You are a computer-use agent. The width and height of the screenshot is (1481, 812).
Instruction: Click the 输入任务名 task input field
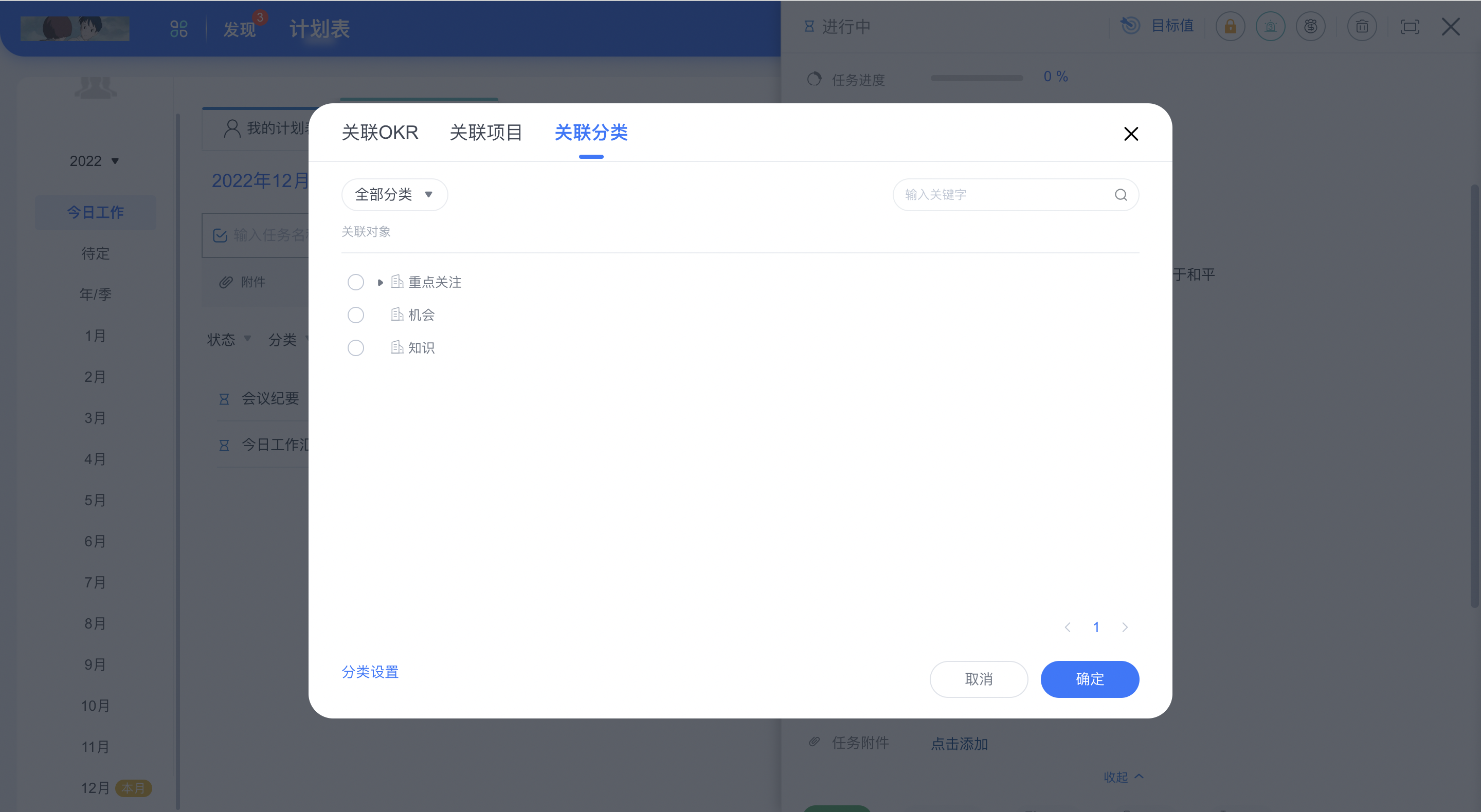255,235
